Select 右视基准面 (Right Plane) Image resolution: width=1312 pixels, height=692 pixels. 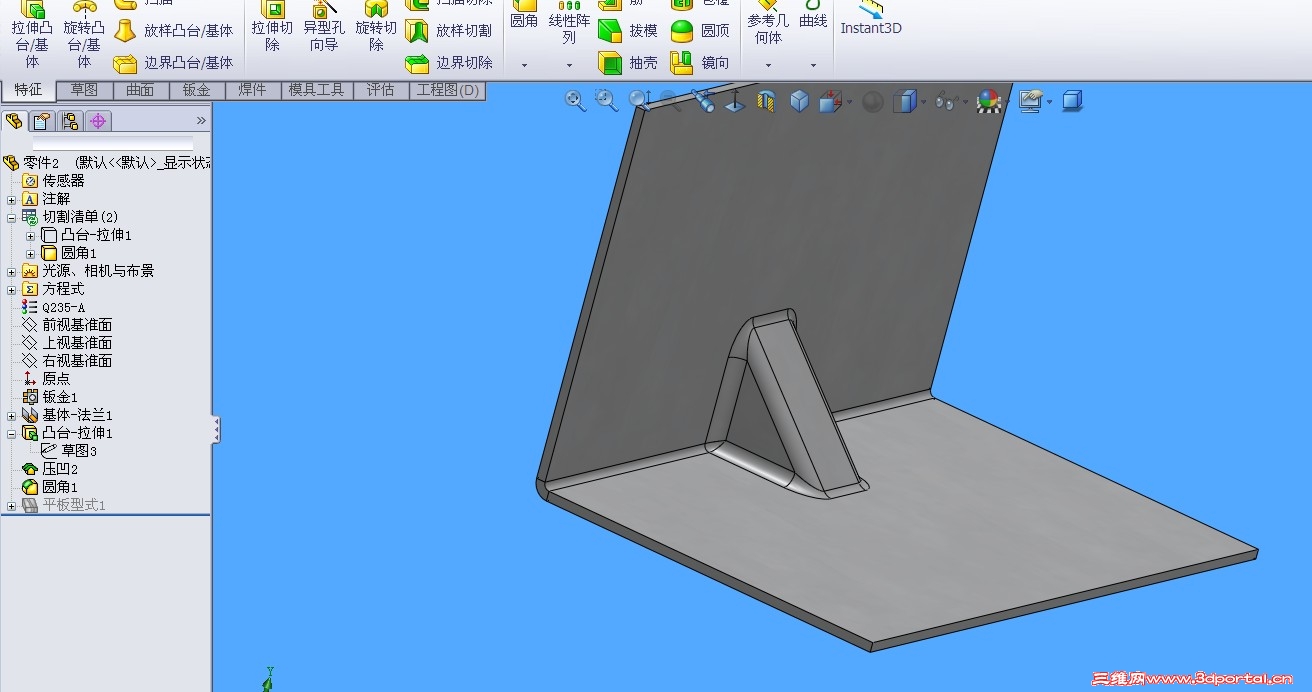point(67,361)
